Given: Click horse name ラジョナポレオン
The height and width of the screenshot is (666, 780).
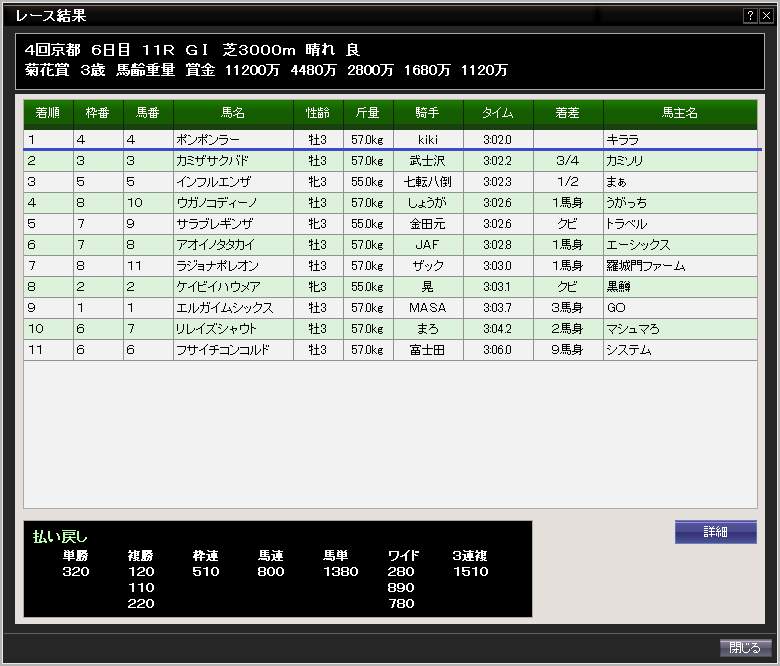Looking at the screenshot, I should (217, 266).
